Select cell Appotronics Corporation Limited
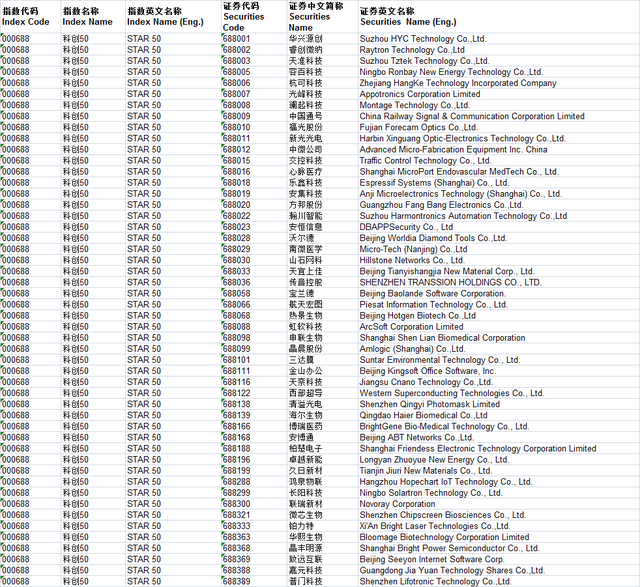 498,94
